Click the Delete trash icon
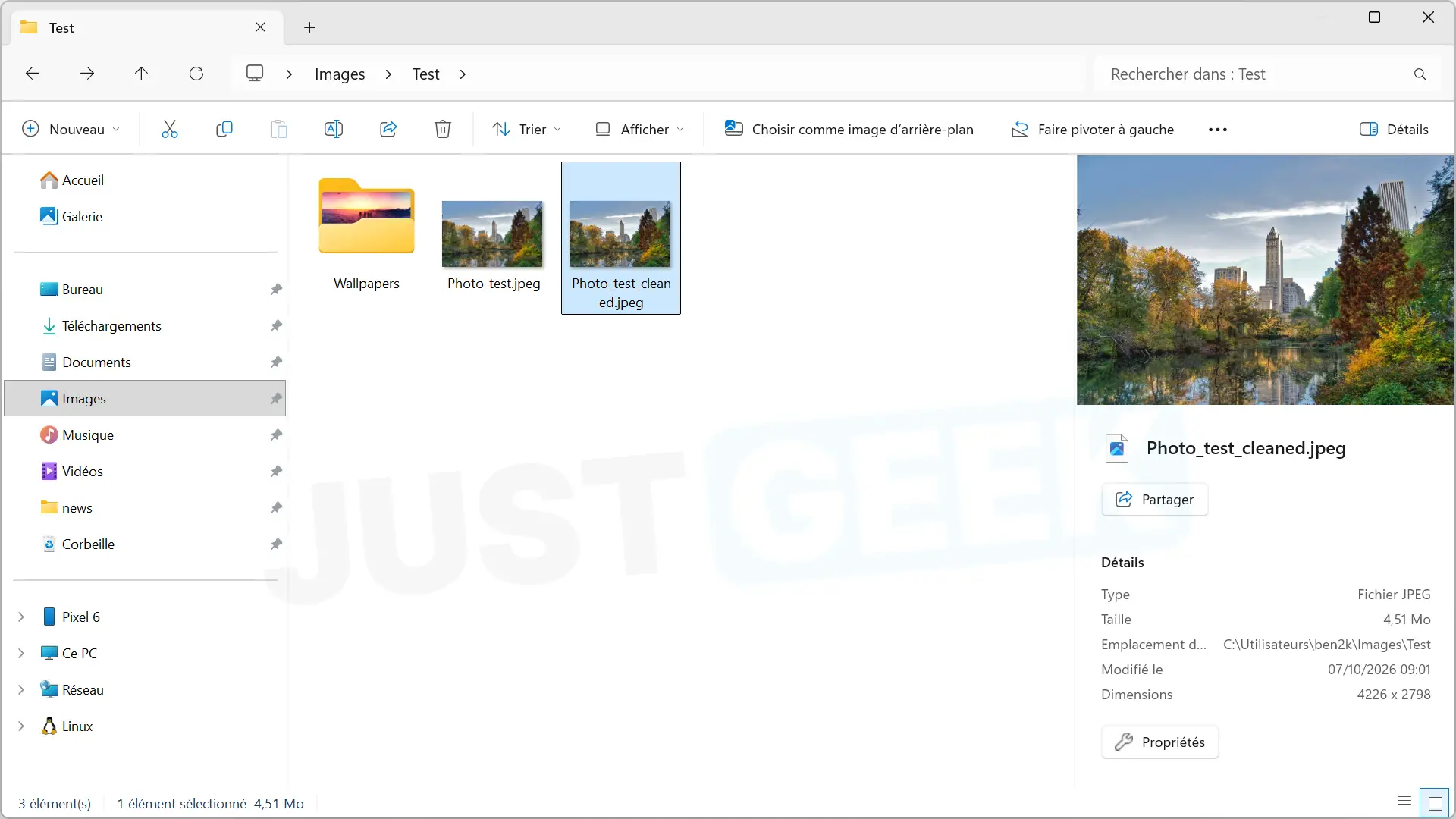The width and height of the screenshot is (1456, 819). pos(443,130)
